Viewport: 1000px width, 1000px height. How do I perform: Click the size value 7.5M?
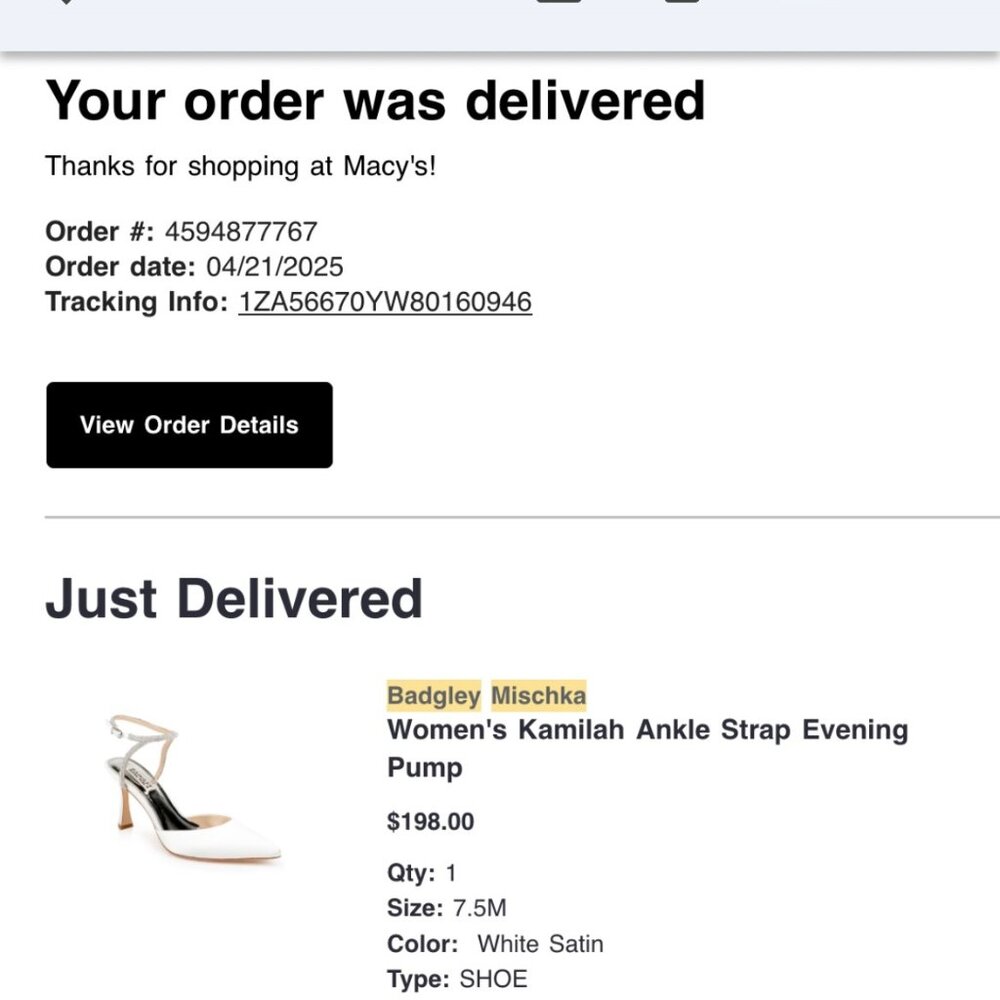pos(479,908)
